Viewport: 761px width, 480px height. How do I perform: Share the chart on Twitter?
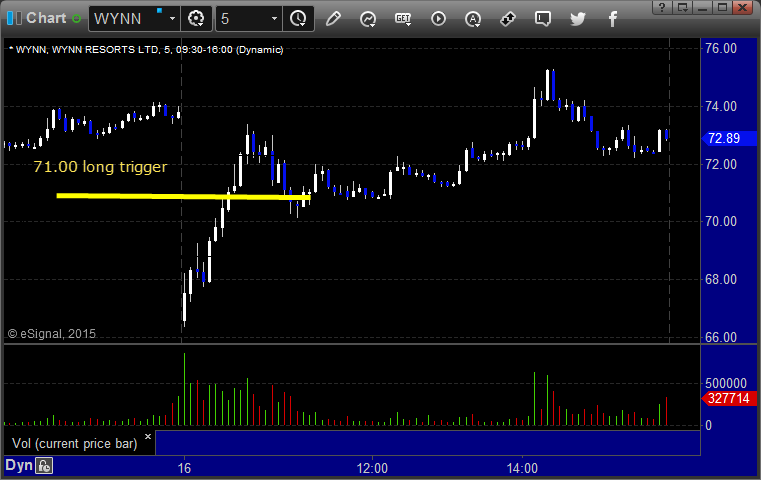tap(578, 19)
